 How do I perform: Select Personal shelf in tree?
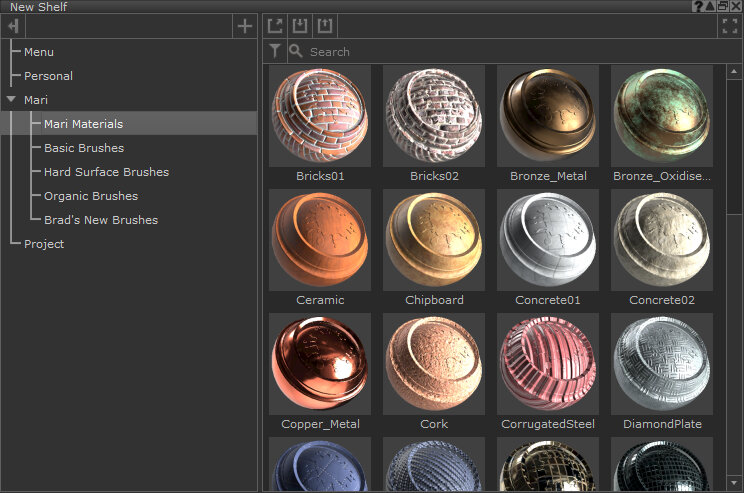(x=48, y=76)
